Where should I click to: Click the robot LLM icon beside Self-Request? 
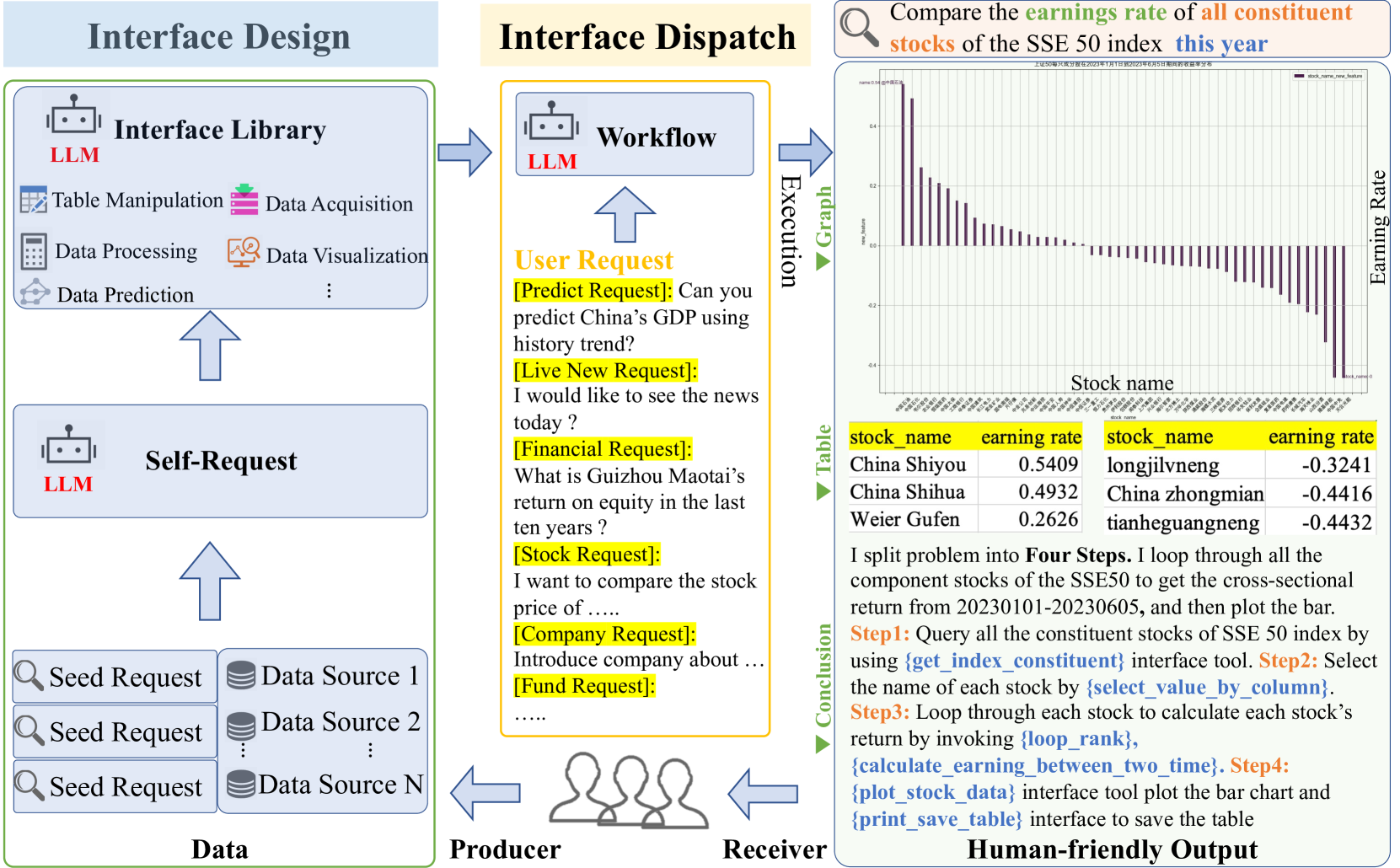pyautogui.click(x=69, y=446)
